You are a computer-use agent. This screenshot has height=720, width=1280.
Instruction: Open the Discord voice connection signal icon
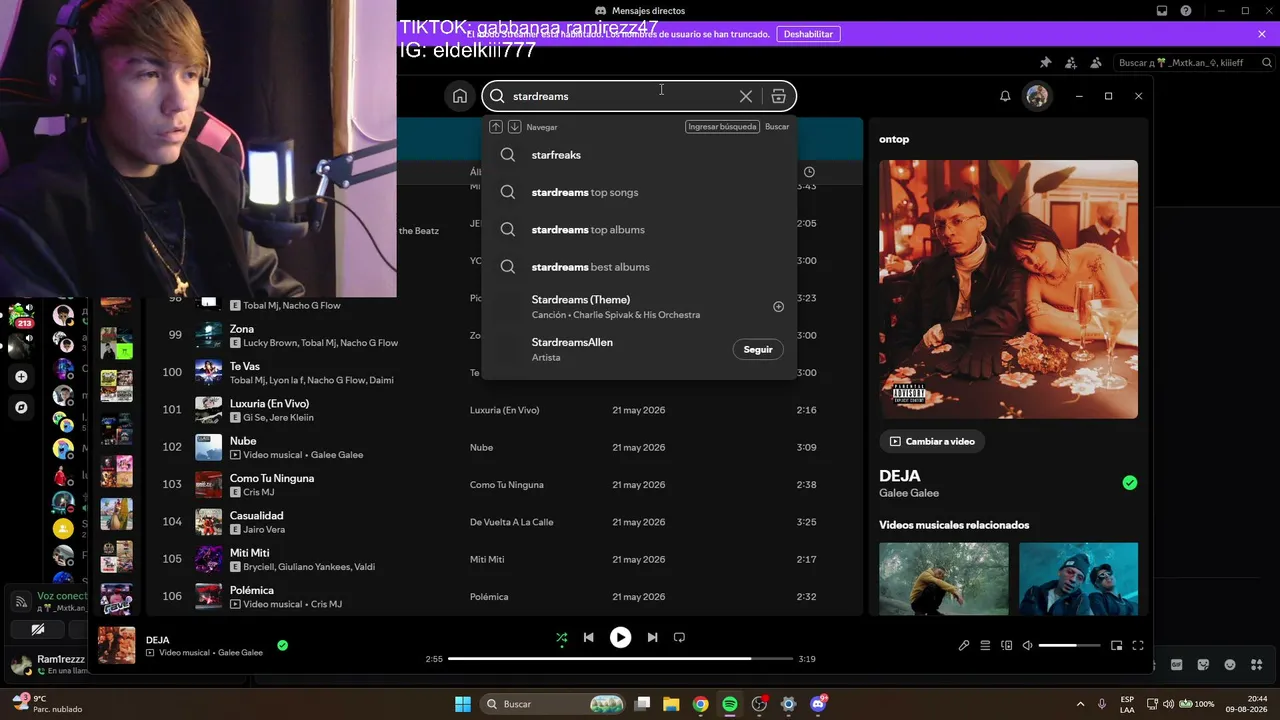(x=20, y=601)
